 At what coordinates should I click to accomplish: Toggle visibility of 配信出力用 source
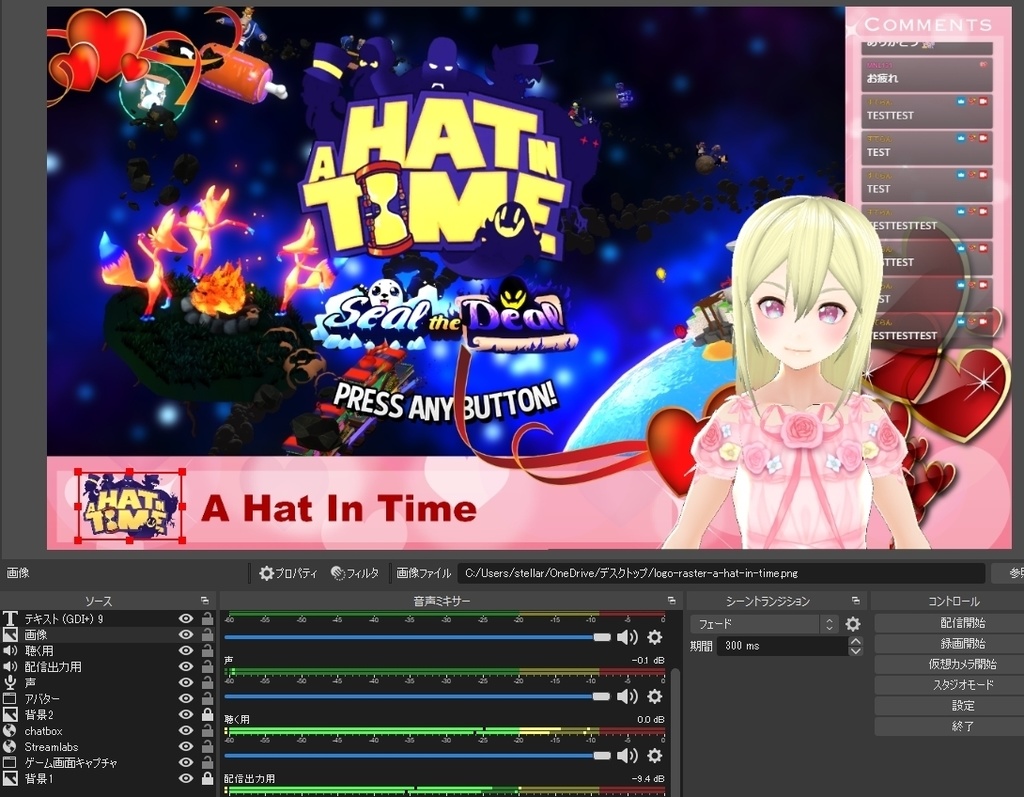186,666
